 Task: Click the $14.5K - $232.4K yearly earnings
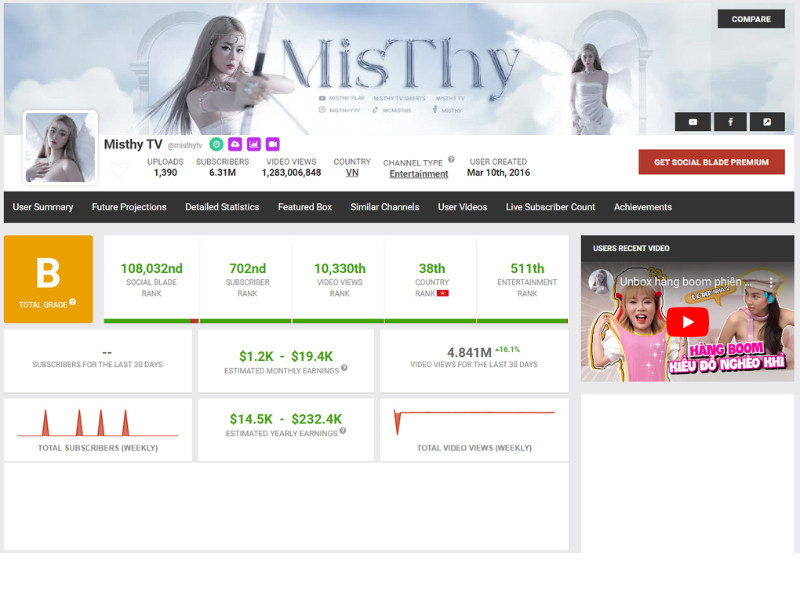[286, 419]
